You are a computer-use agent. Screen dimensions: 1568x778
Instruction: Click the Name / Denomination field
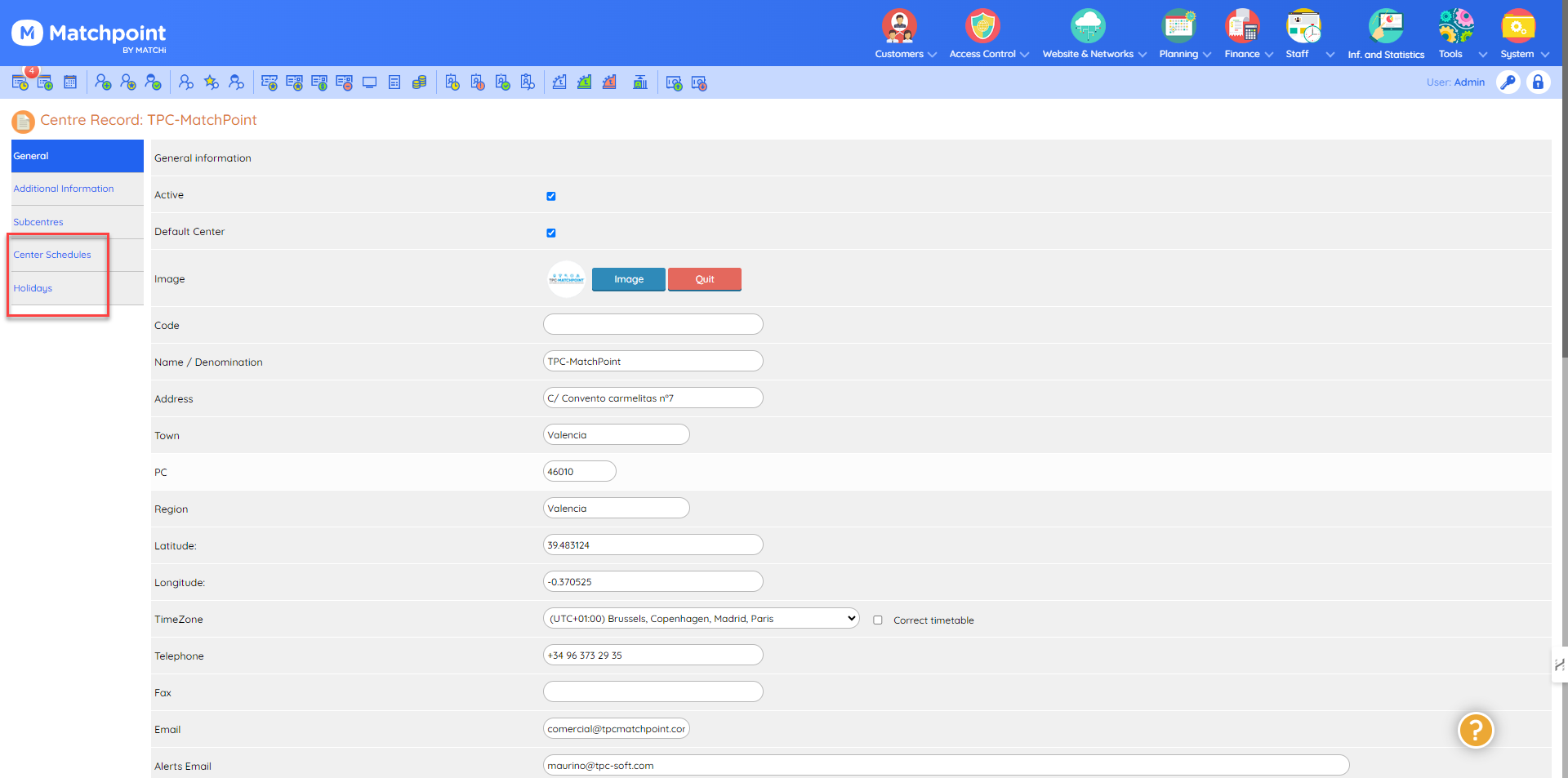[653, 361]
